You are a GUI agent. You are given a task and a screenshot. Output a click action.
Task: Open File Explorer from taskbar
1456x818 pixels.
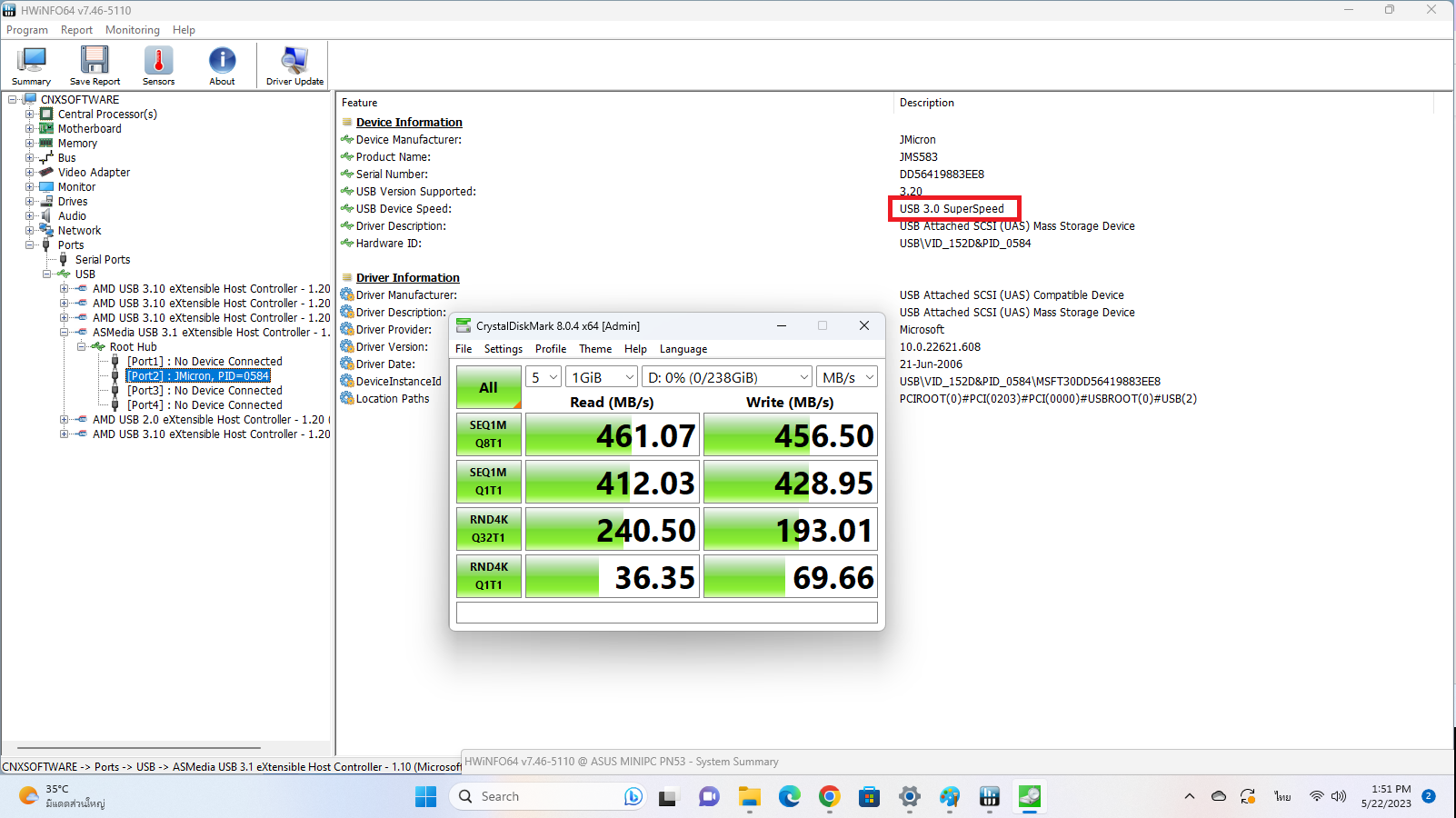coord(749,797)
